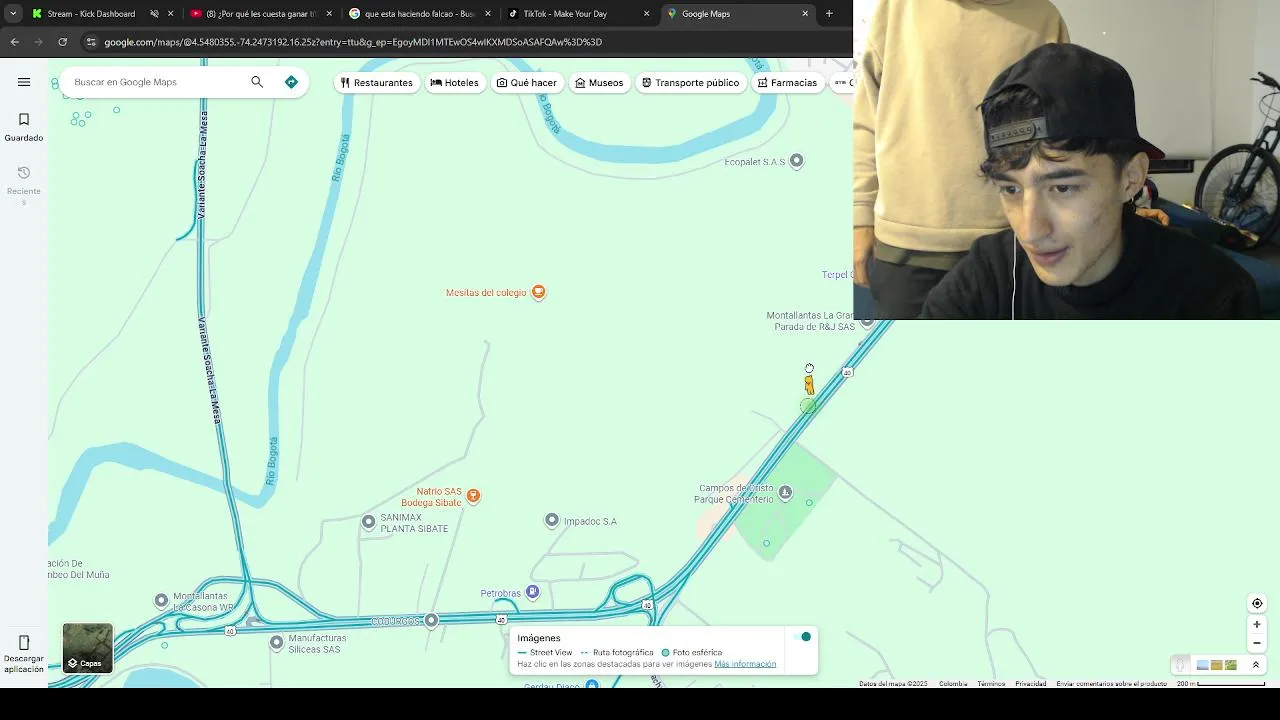Go back in browser history

14,42
